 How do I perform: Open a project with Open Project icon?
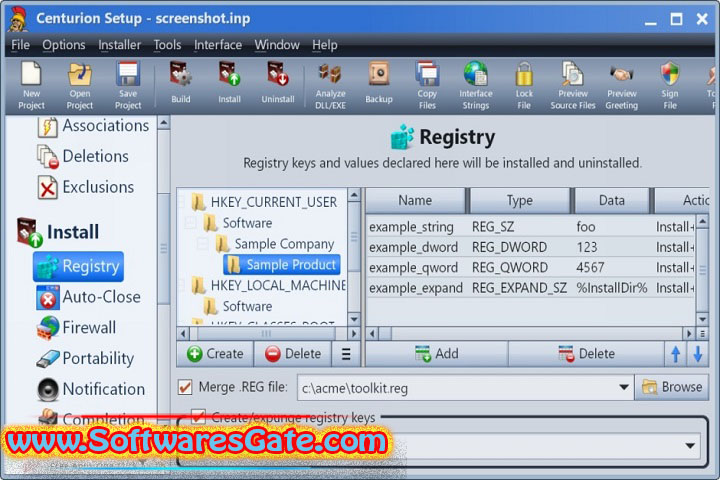pos(80,86)
